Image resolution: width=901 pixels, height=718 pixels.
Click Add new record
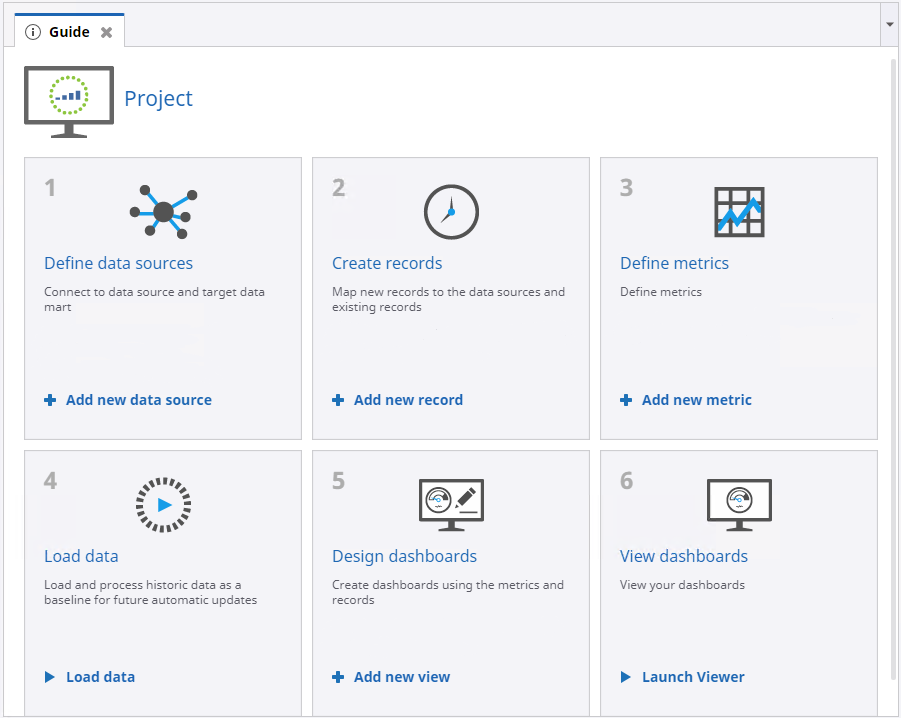click(408, 400)
